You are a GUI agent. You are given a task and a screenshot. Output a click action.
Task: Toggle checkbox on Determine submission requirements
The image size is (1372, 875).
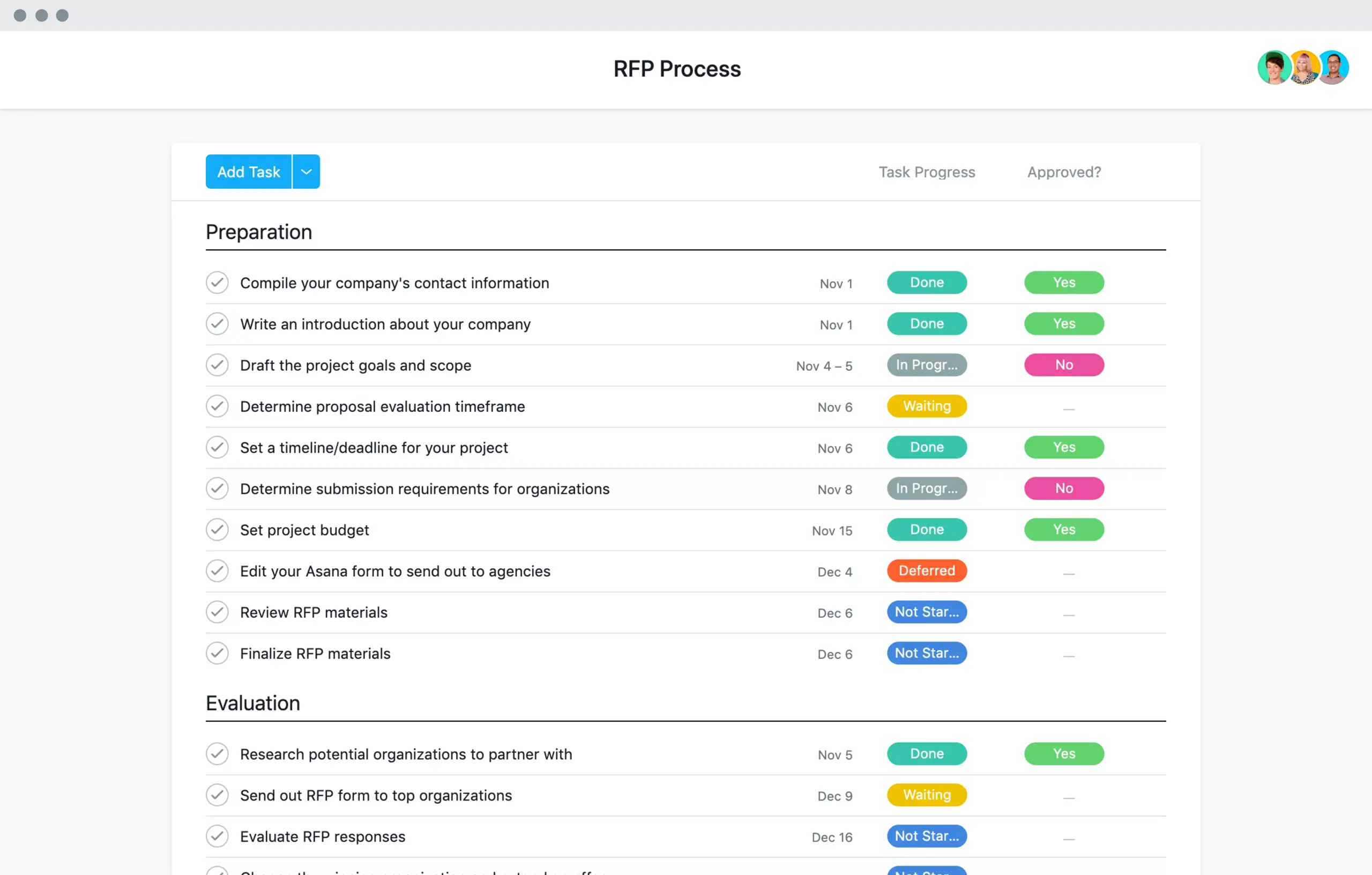pyautogui.click(x=218, y=489)
